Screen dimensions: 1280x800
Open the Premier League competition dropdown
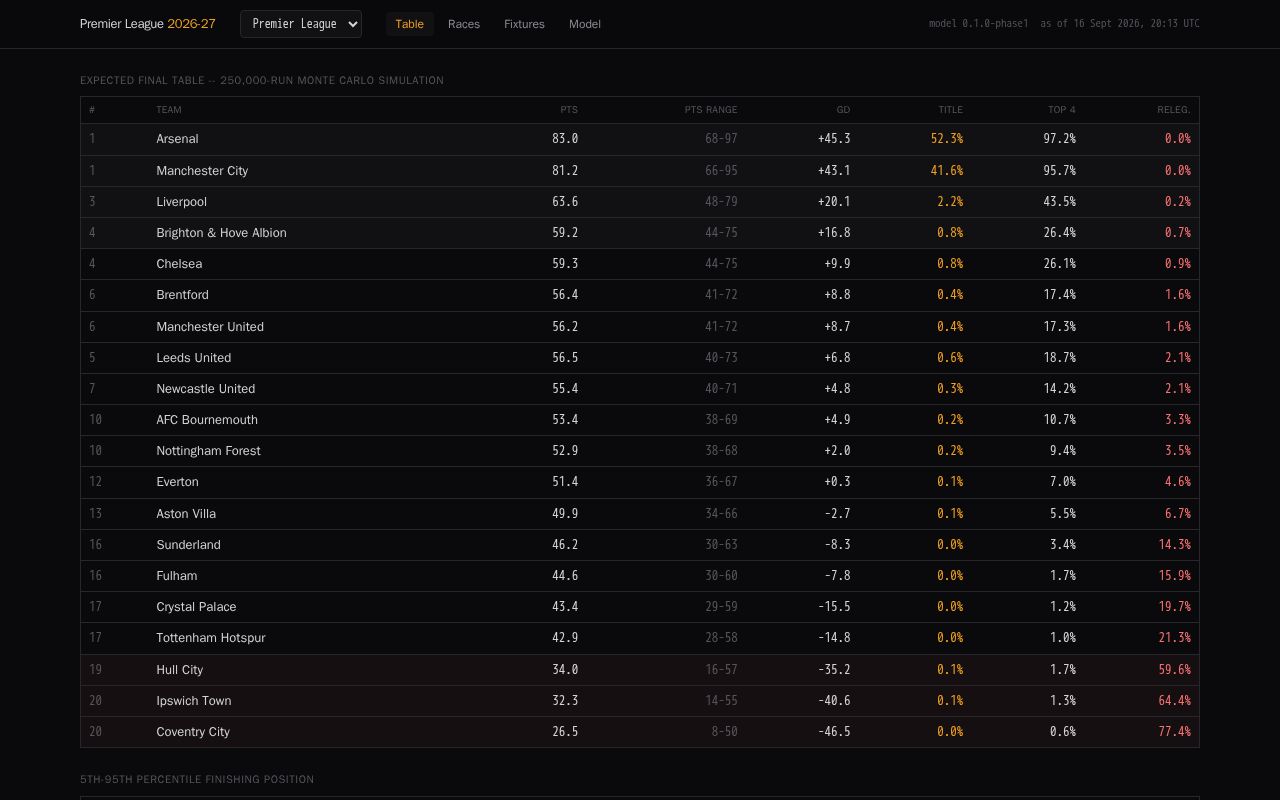click(301, 24)
